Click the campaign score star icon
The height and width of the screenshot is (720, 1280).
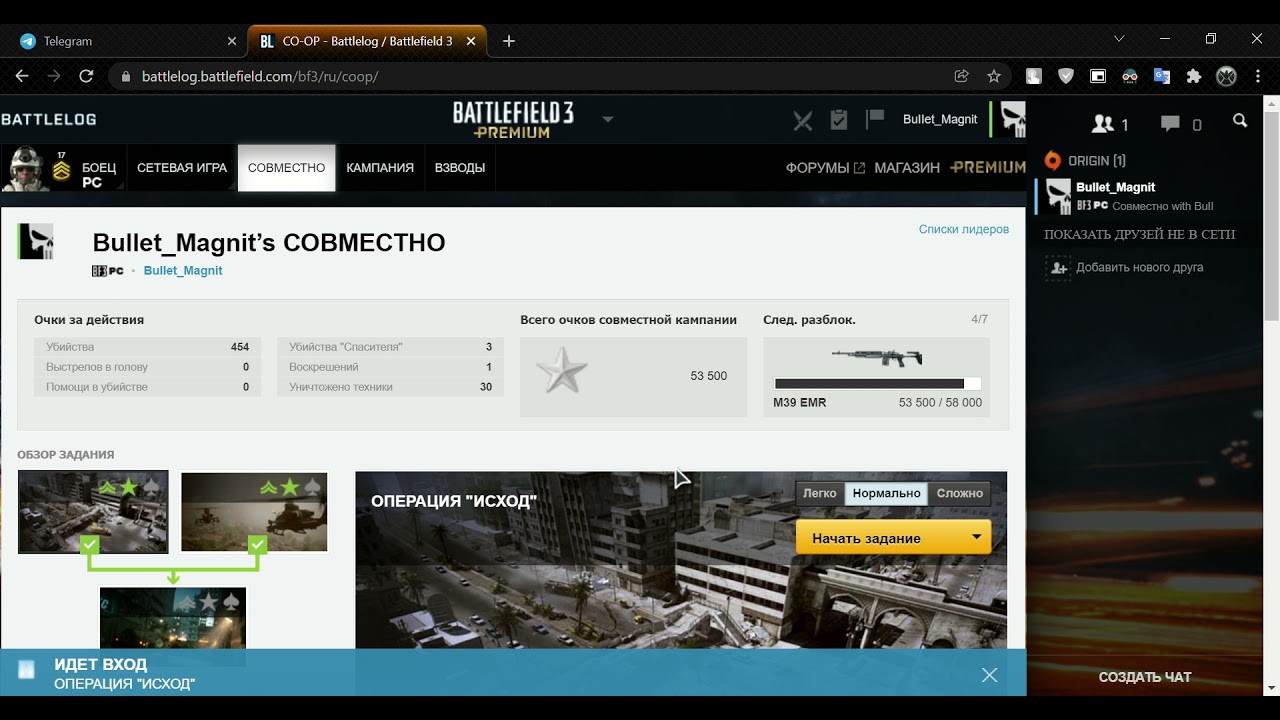tap(561, 373)
